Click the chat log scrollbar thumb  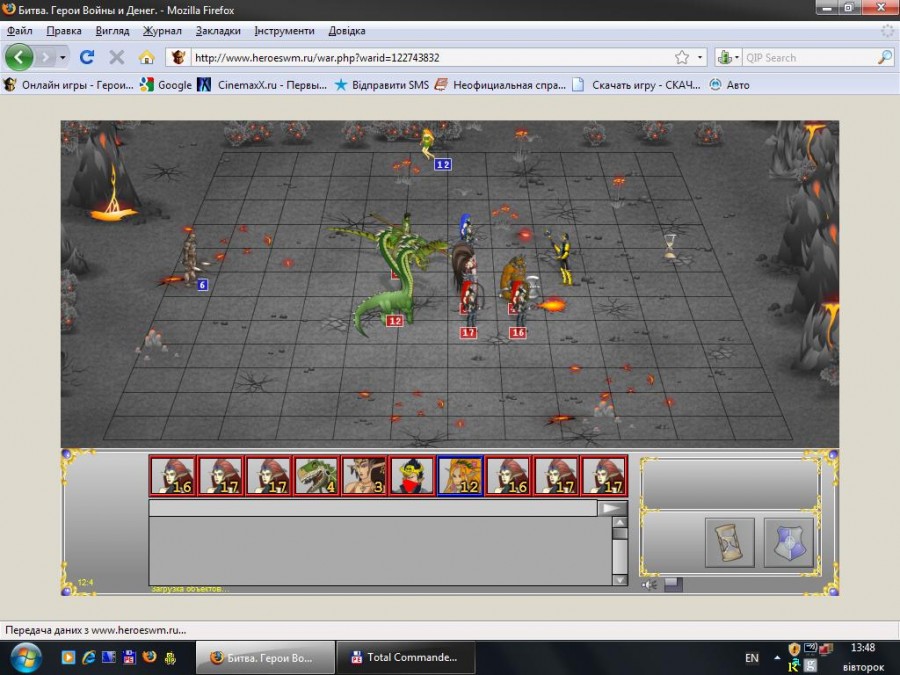[620, 533]
